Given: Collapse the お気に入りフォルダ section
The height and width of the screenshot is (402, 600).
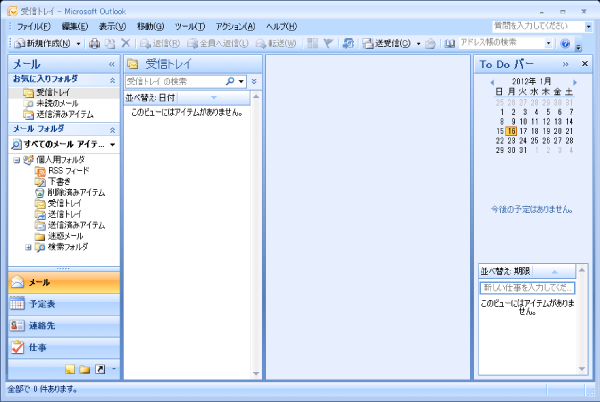Looking at the screenshot, I should click(x=112, y=80).
